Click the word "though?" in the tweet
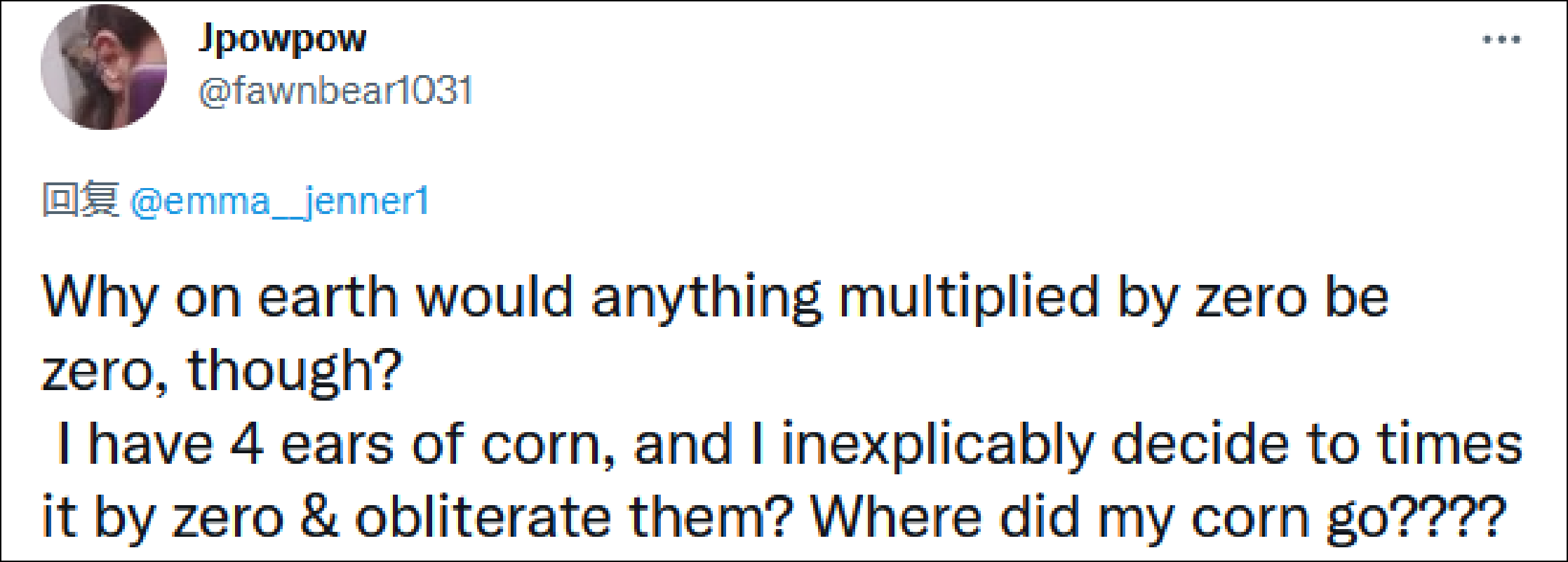Image resolution: width=1568 pixels, height=562 pixels. pos(295,371)
